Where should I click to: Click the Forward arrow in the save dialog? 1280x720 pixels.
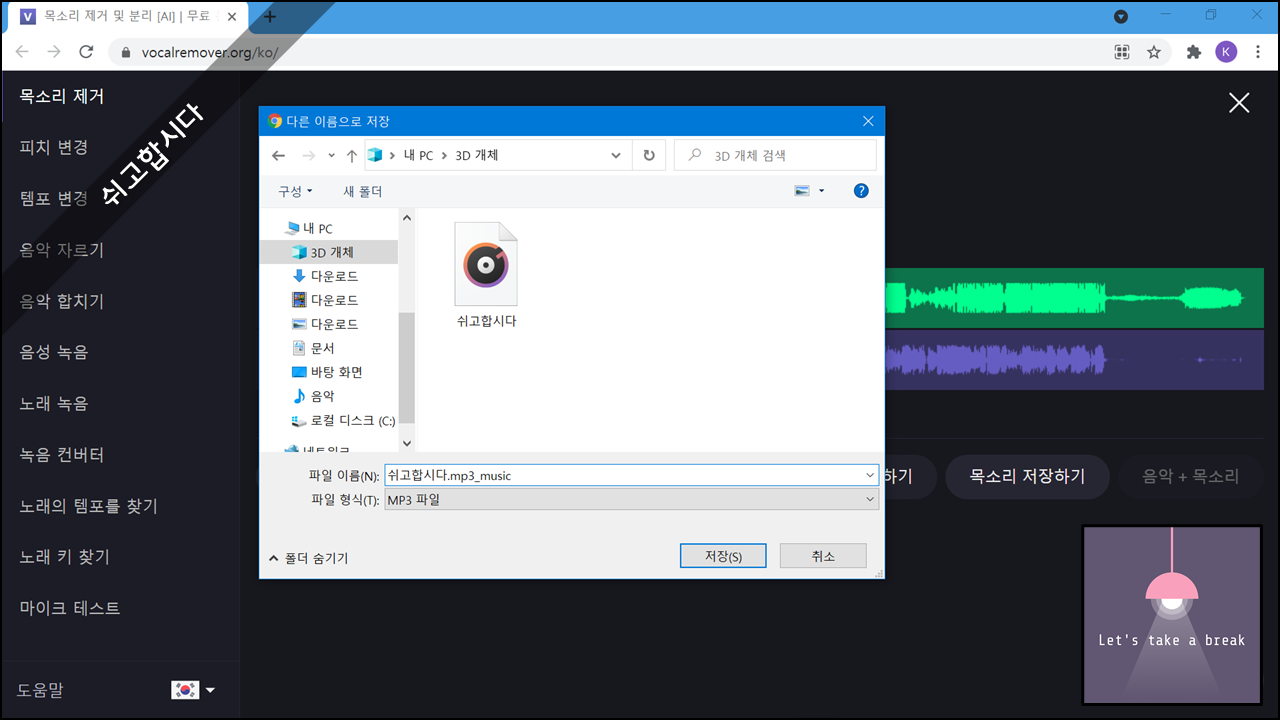[x=309, y=155]
